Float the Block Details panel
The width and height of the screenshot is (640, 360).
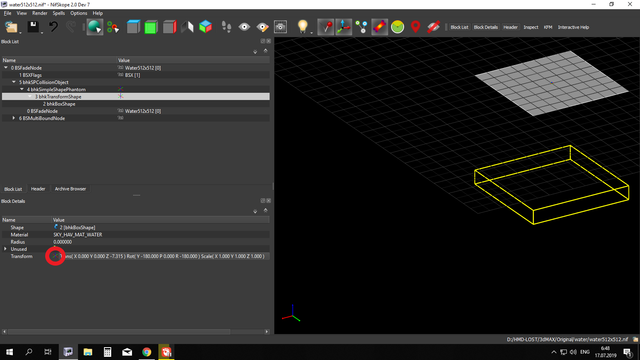coord(263,201)
